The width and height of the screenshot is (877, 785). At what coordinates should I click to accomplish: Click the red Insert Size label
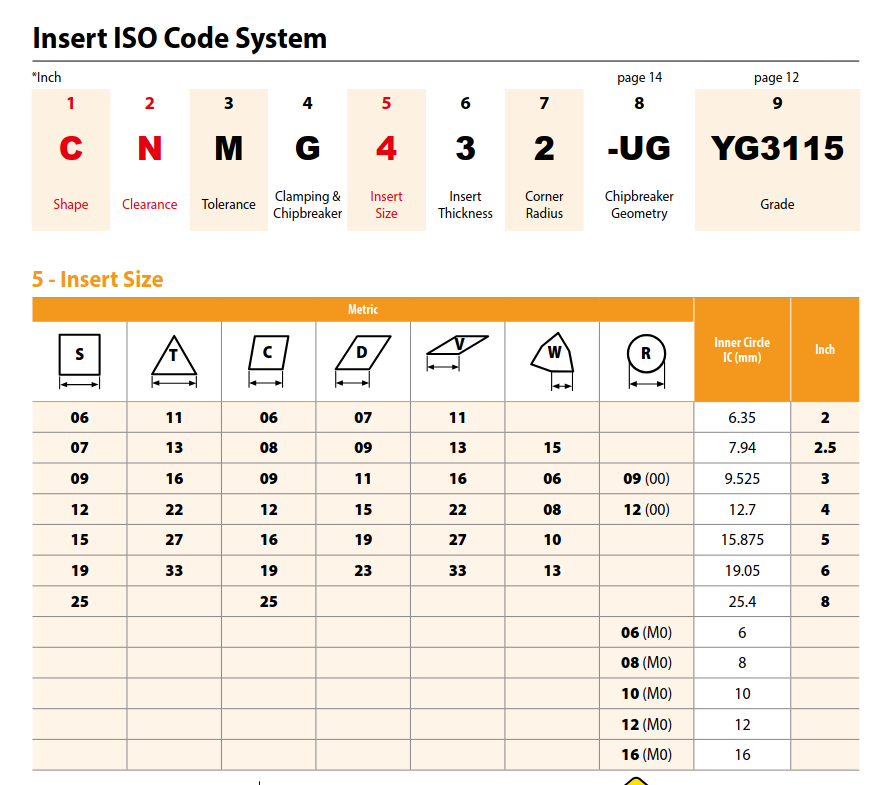point(386,204)
